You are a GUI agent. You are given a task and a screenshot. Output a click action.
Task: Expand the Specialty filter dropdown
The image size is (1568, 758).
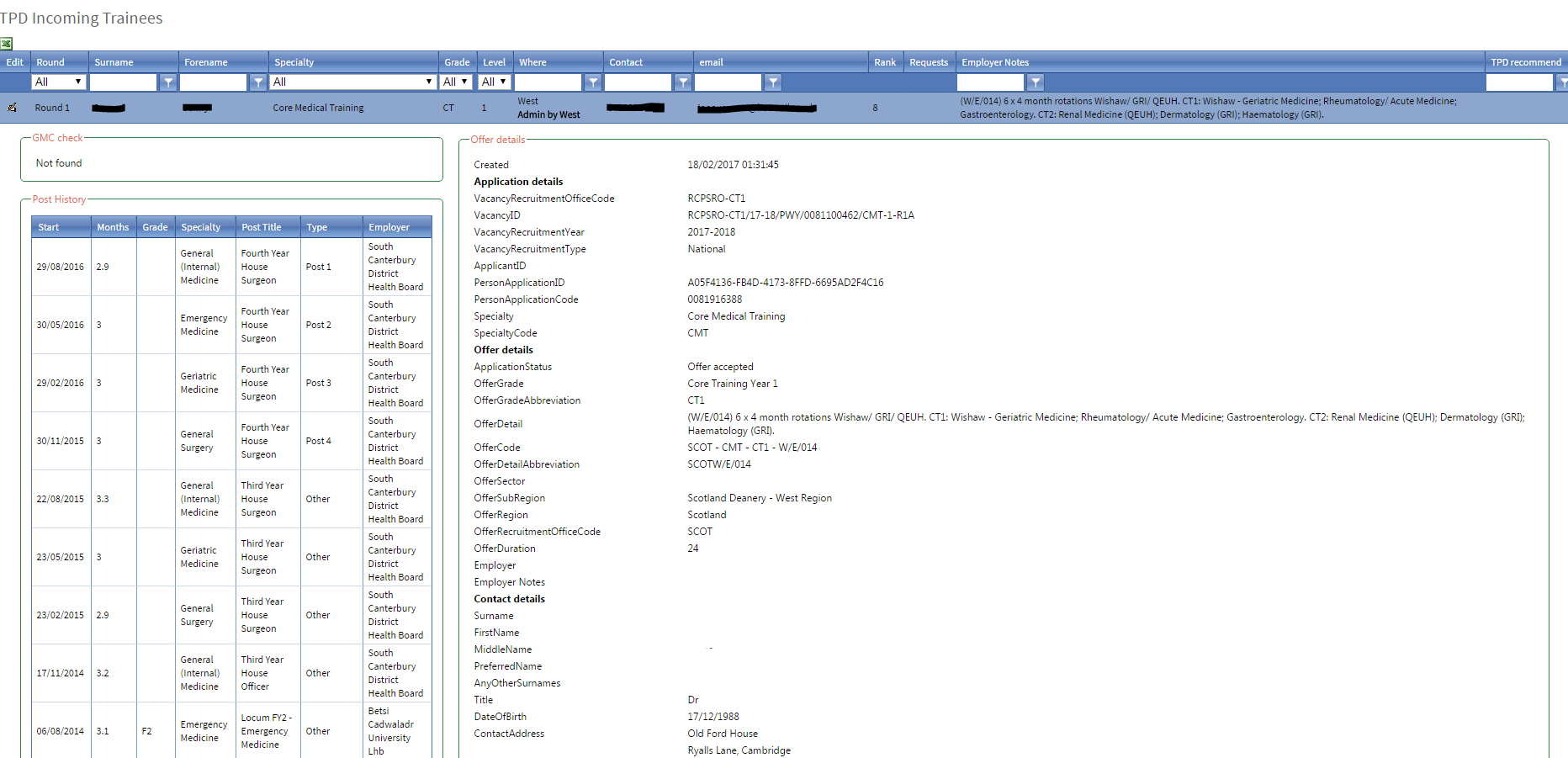pyautogui.click(x=352, y=82)
